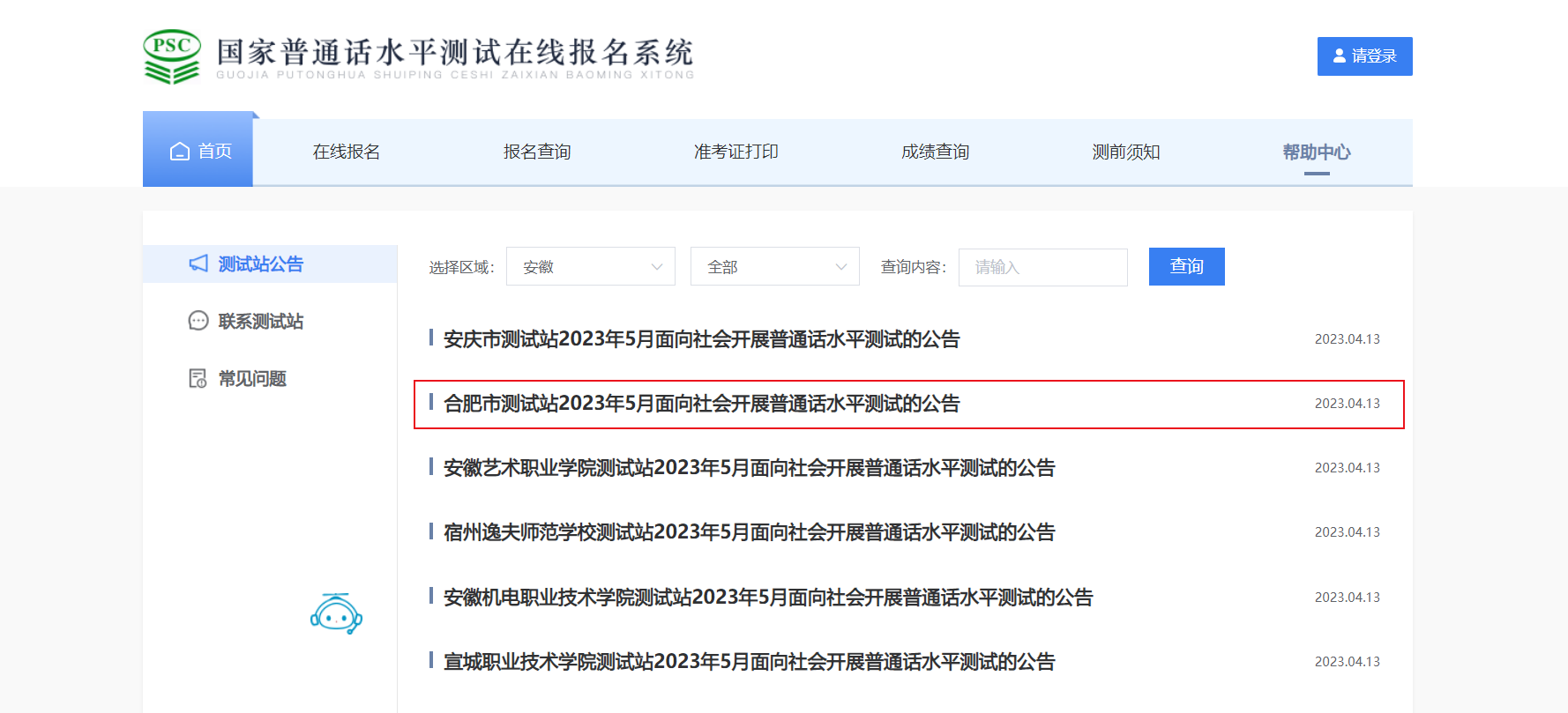1568x713 pixels.
Task: Open the robot assistant chat icon
Action: 336,613
